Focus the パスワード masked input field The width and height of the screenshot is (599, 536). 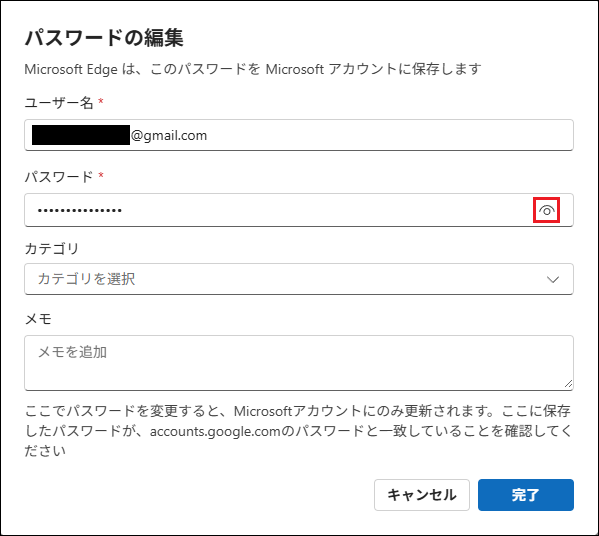pos(299,210)
